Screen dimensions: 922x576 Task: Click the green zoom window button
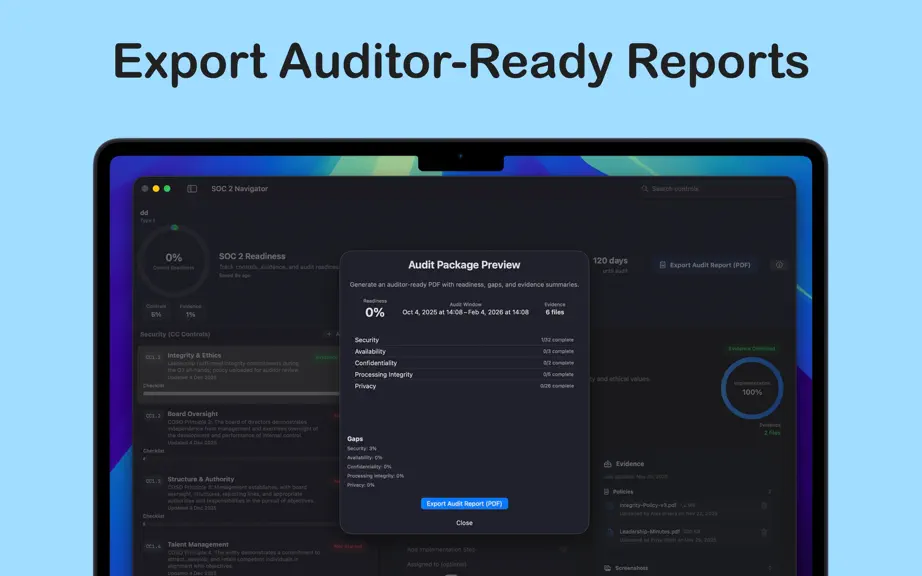(x=167, y=189)
